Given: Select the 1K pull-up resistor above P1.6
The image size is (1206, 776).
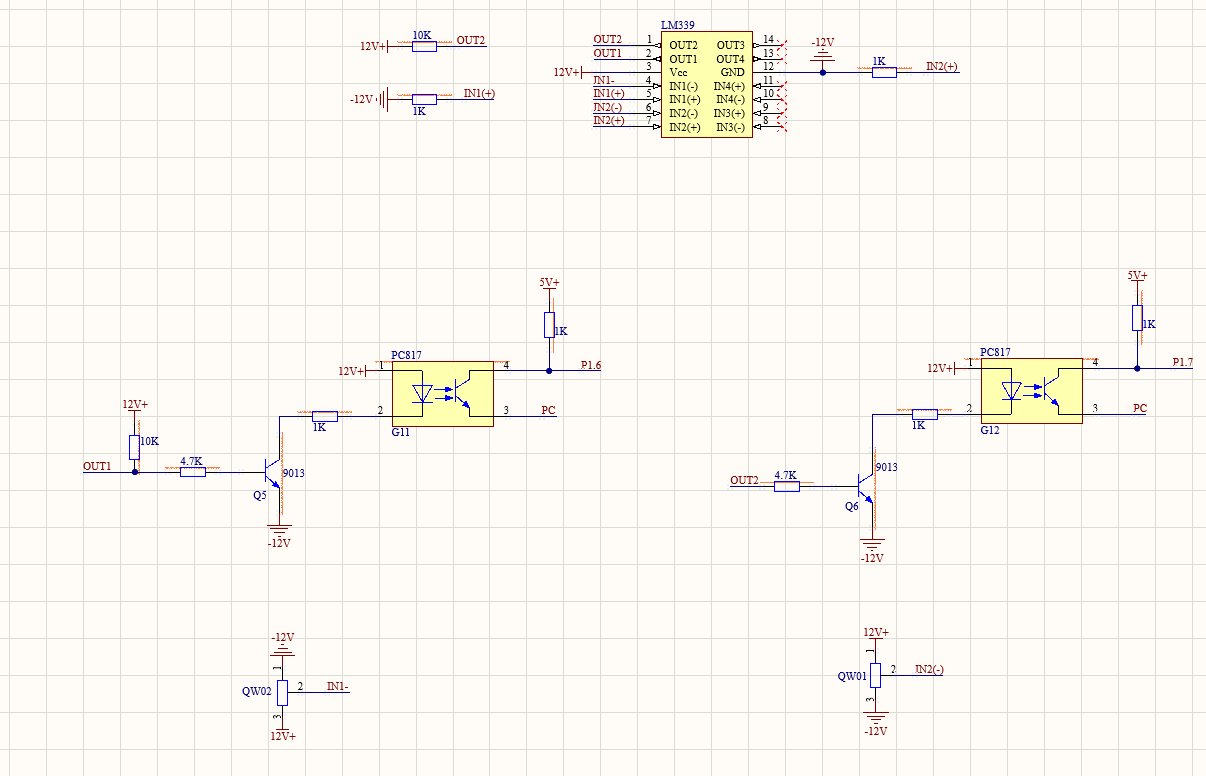Looking at the screenshot, I should (549, 325).
